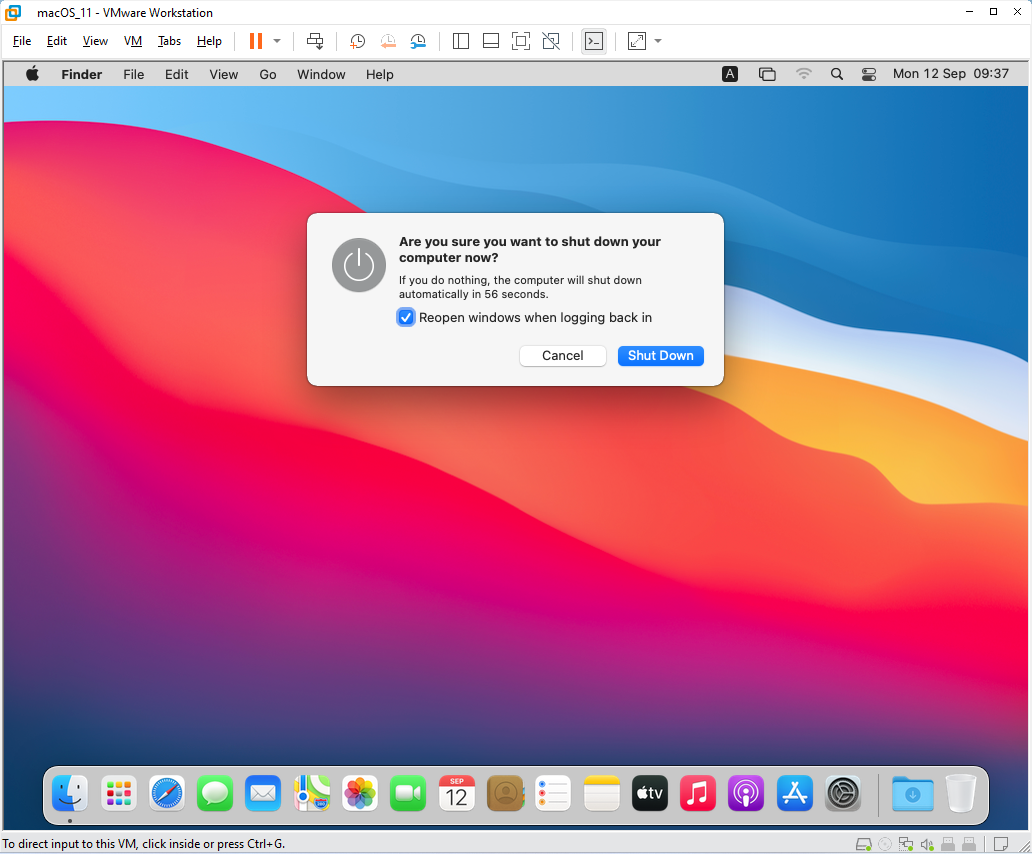Open the Wi-Fi status menu
The image size is (1032, 854).
tap(804, 74)
